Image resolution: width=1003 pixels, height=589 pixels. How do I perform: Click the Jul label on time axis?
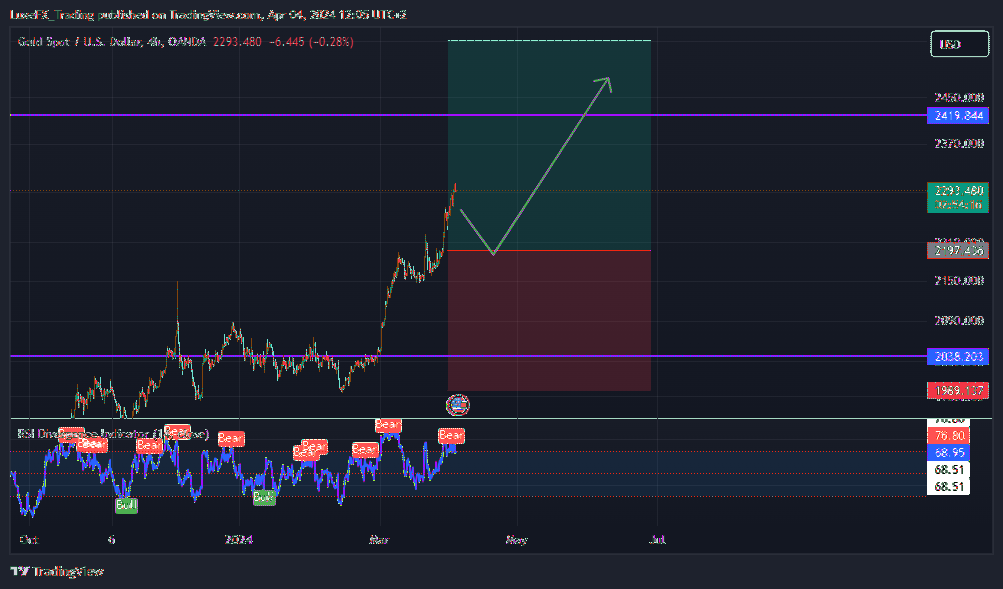point(657,540)
